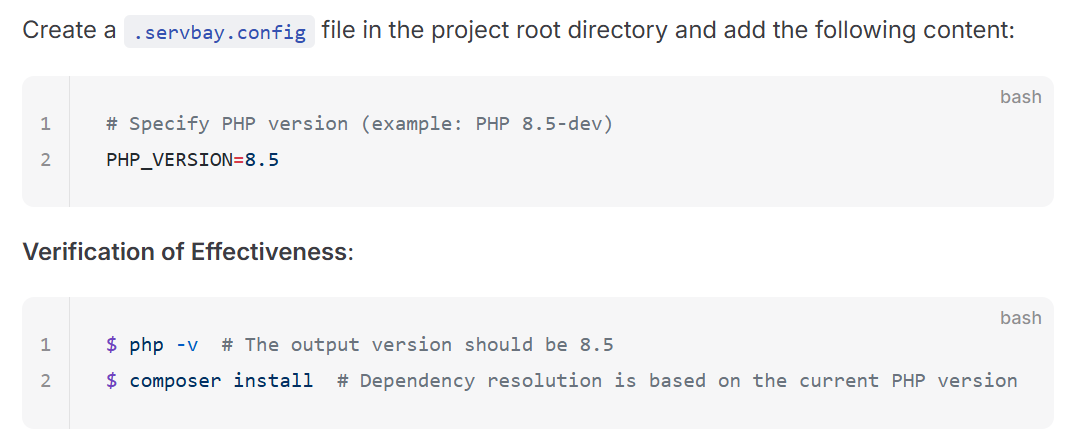Click the word composer in second command

tap(175, 381)
